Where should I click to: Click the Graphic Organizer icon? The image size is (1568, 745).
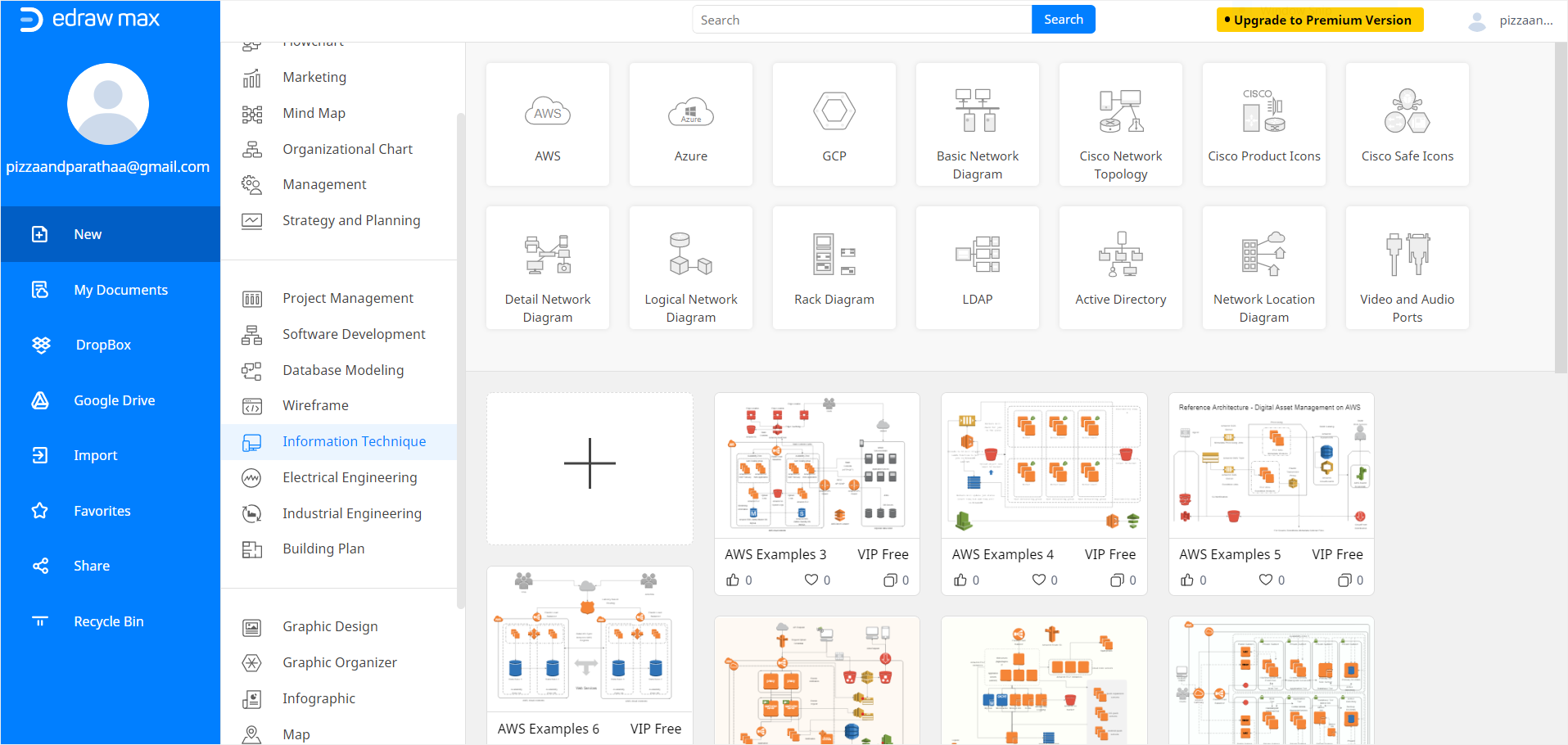(x=251, y=663)
